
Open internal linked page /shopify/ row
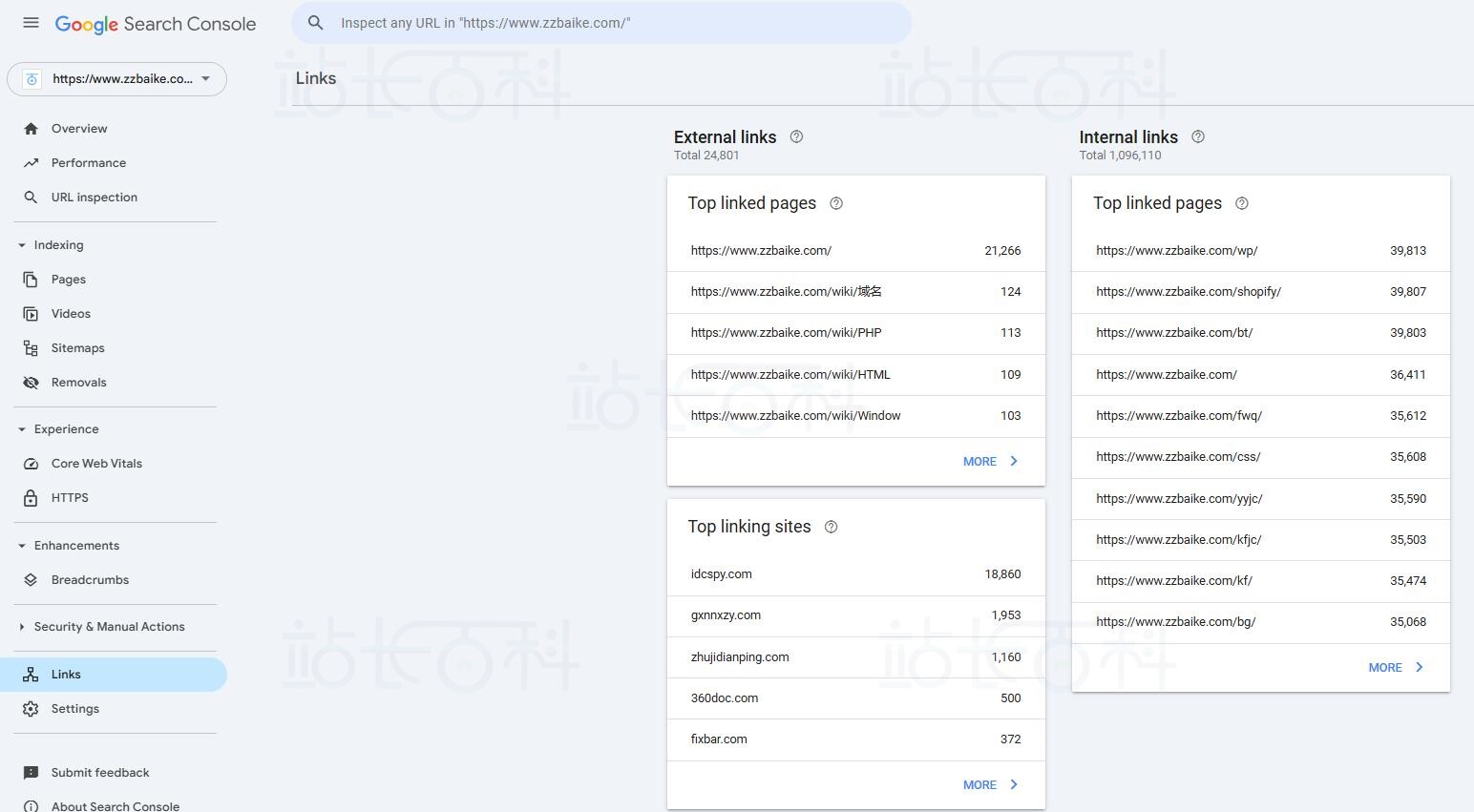point(1261,292)
